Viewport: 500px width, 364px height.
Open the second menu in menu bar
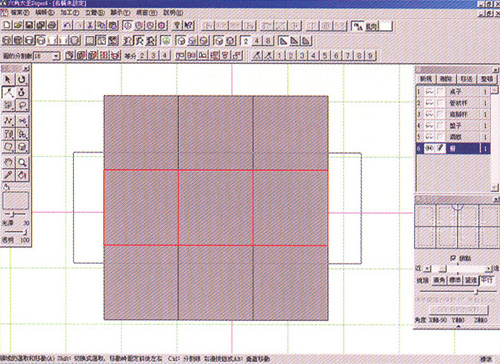pyautogui.click(x=45, y=13)
